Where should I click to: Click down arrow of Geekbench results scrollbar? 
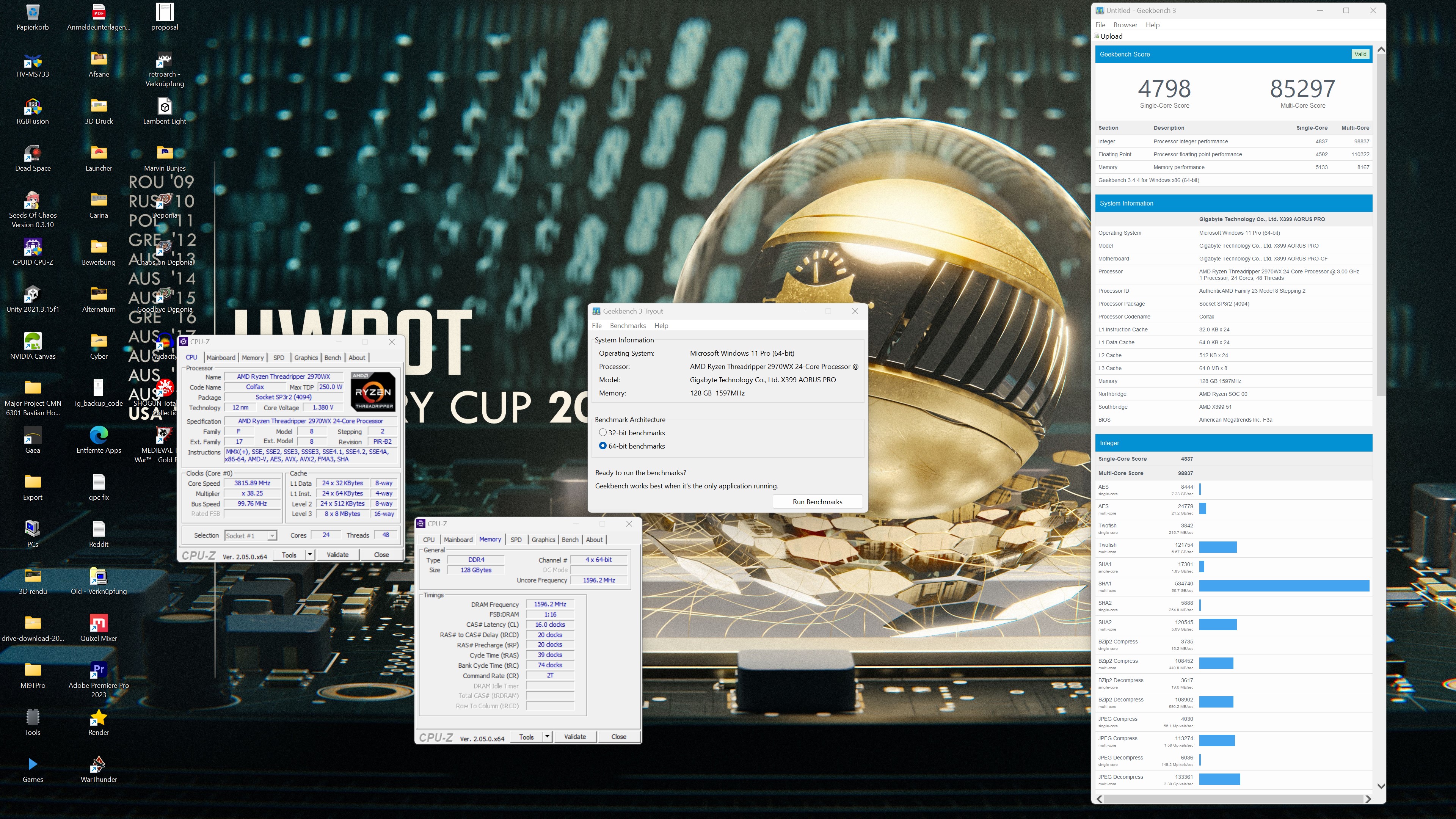tap(1381, 786)
